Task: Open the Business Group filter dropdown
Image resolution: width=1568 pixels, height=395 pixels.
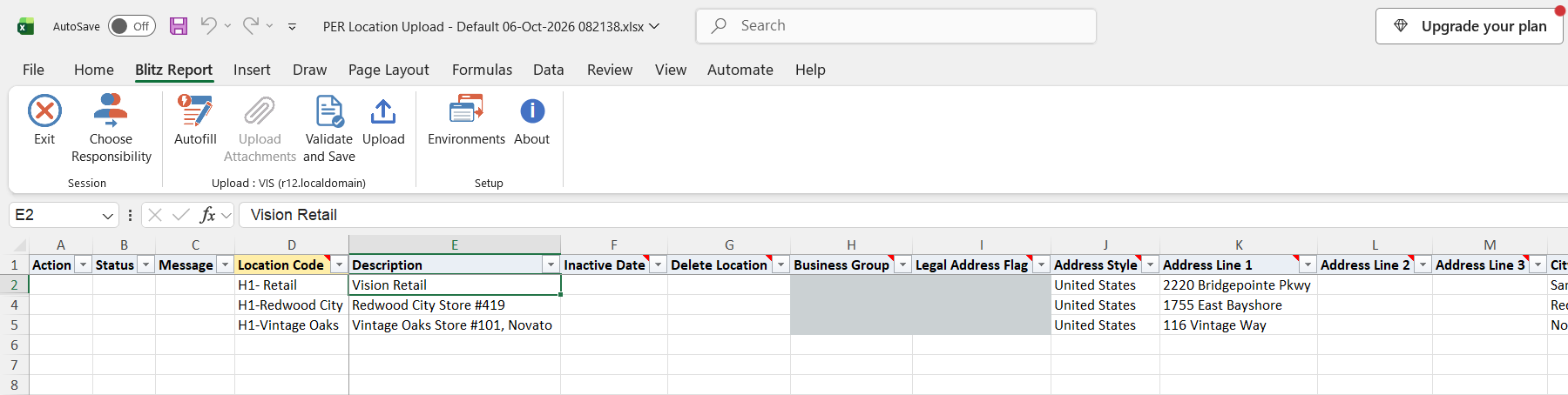Action: 903,264
